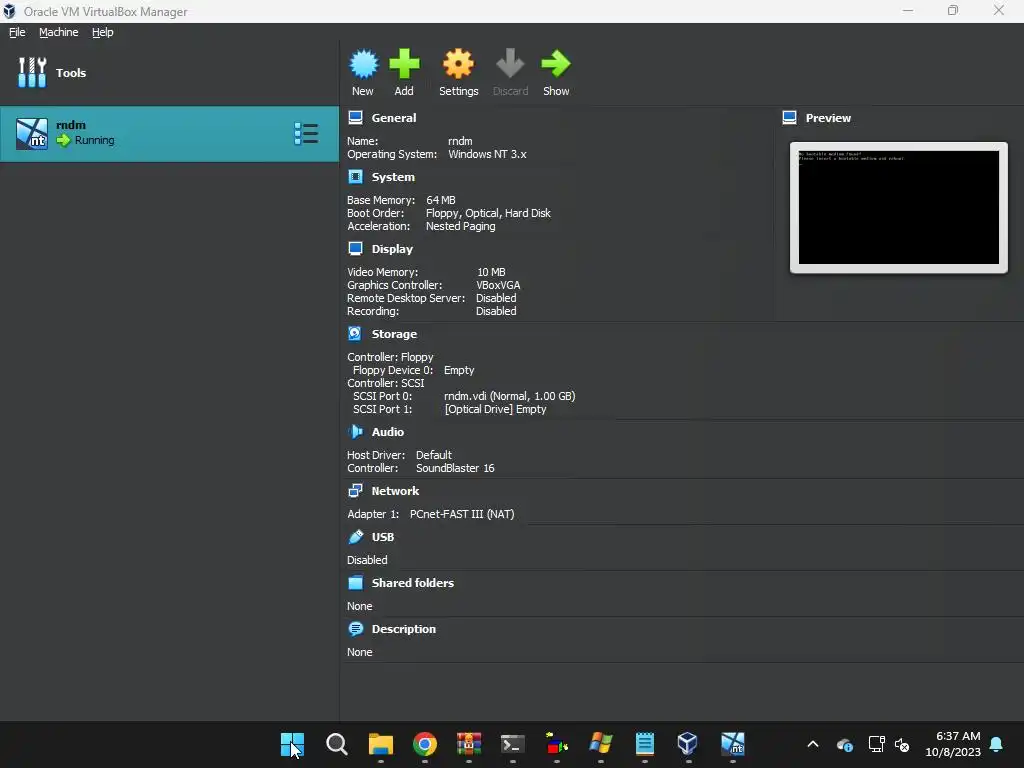
Task: Open the File menu
Action: coord(17,32)
